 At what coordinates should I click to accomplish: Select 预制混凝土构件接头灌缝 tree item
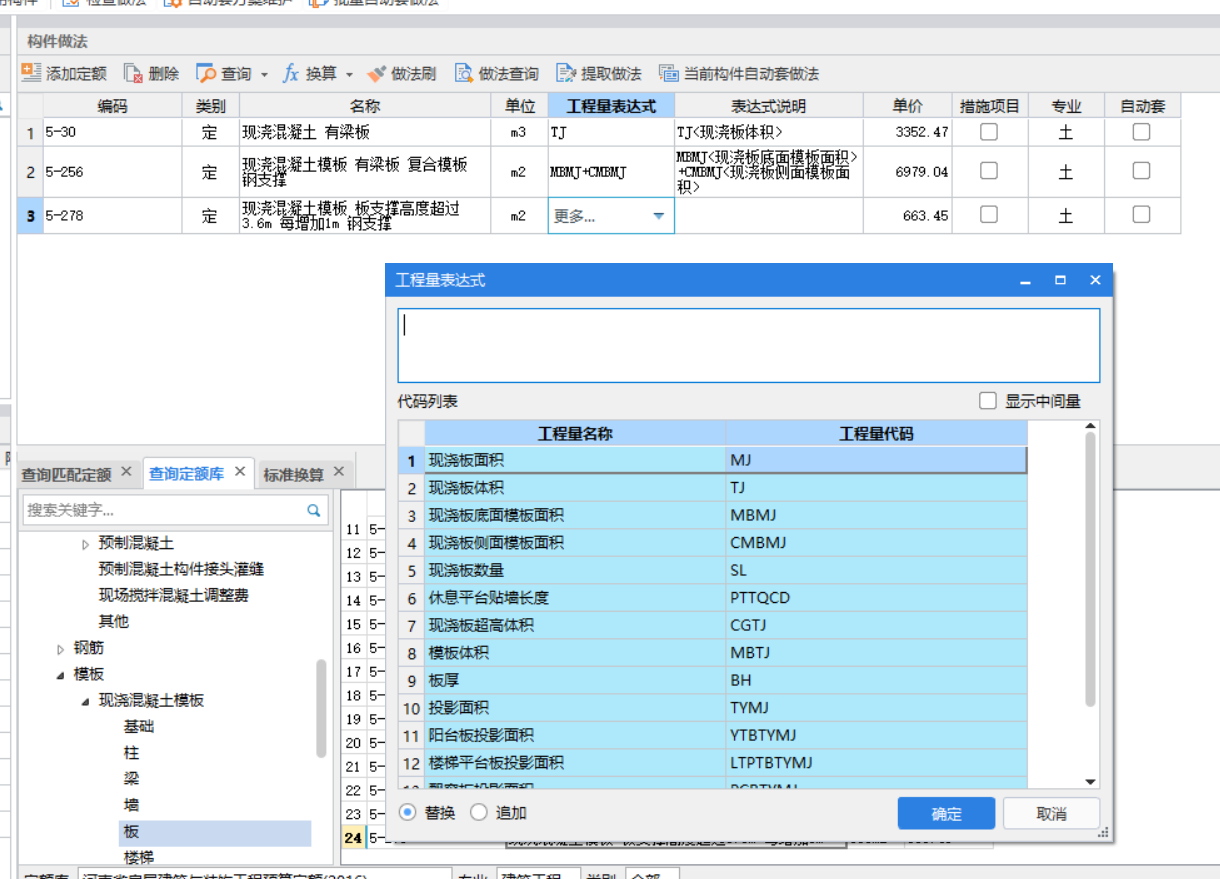tap(181, 569)
